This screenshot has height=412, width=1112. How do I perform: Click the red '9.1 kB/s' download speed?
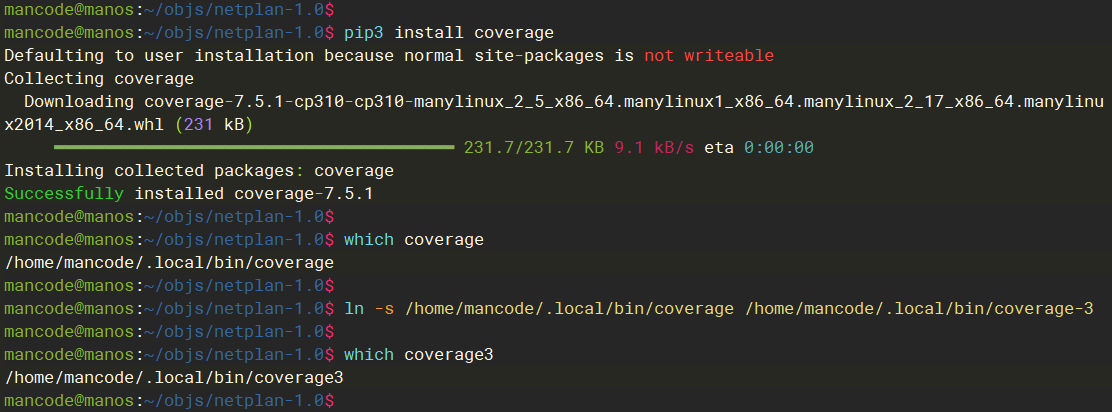tap(654, 147)
